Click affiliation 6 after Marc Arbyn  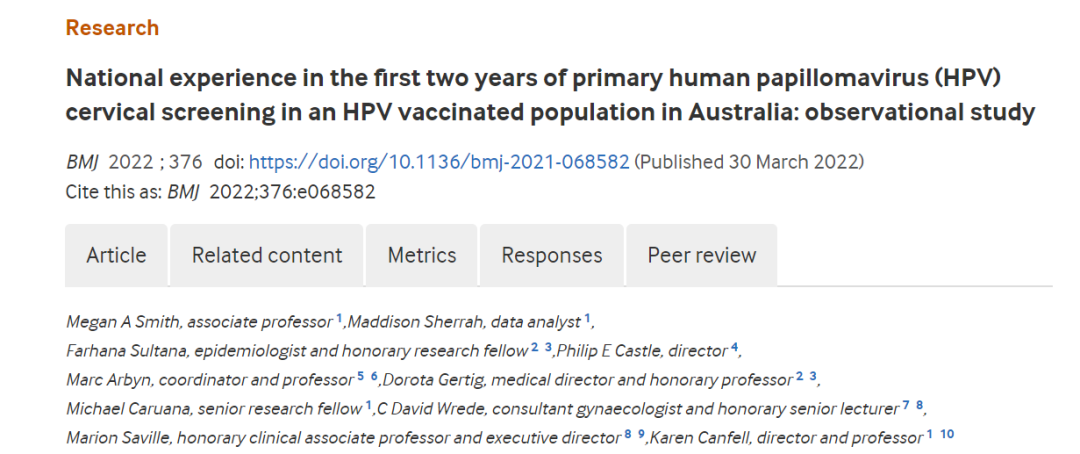pos(375,378)
